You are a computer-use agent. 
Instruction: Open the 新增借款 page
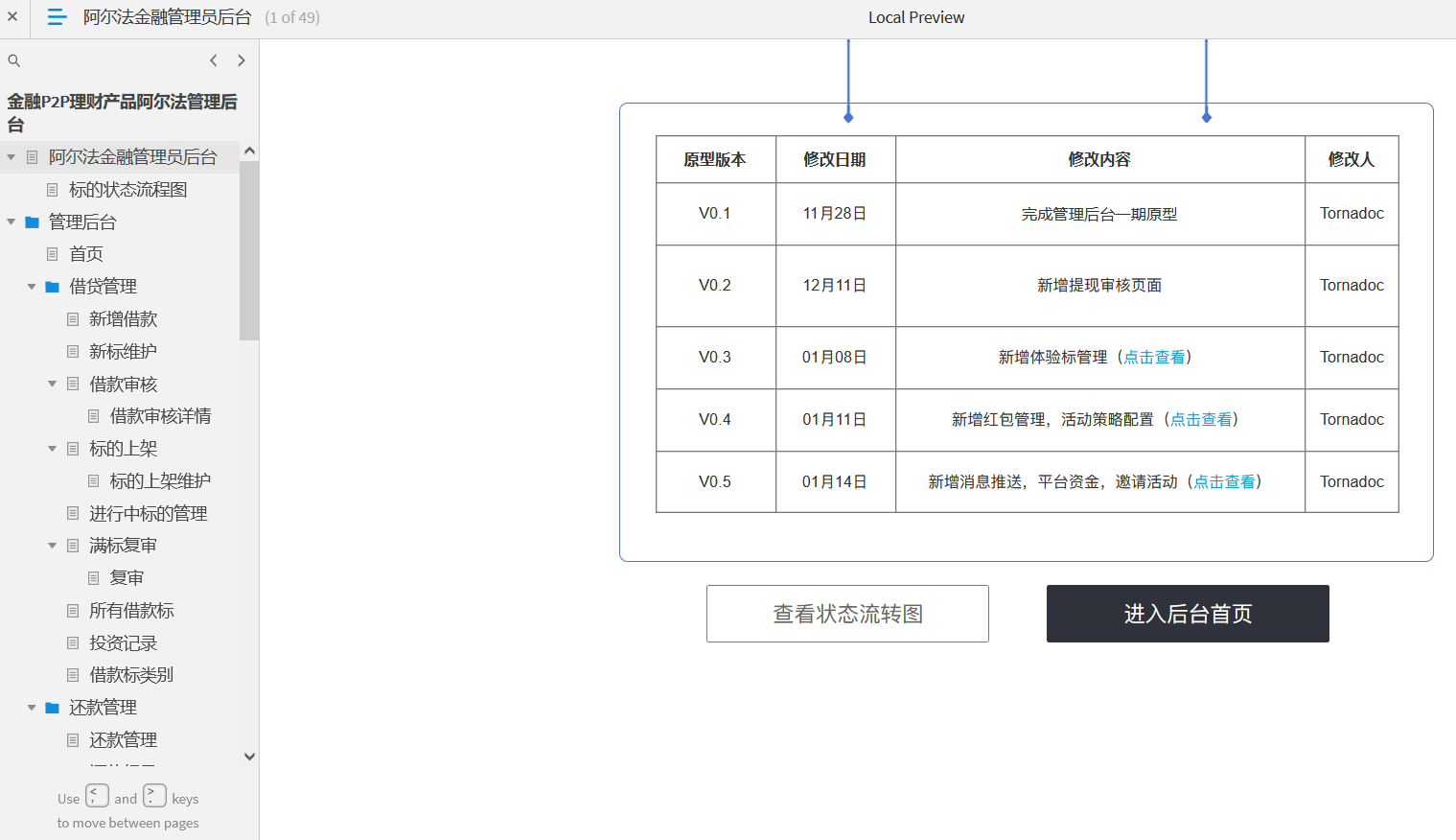(x=123, y=319)
